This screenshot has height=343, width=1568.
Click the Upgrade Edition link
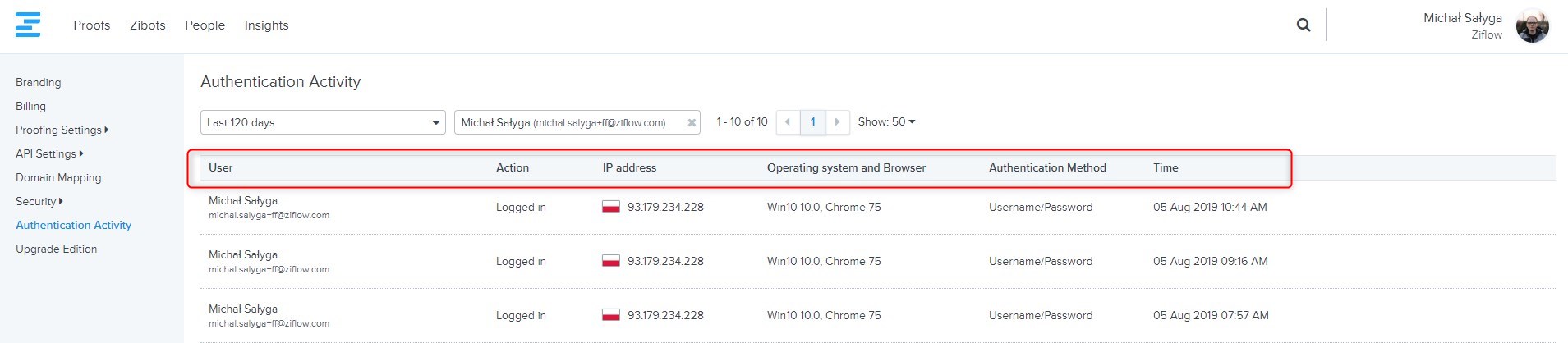(56, 249)
